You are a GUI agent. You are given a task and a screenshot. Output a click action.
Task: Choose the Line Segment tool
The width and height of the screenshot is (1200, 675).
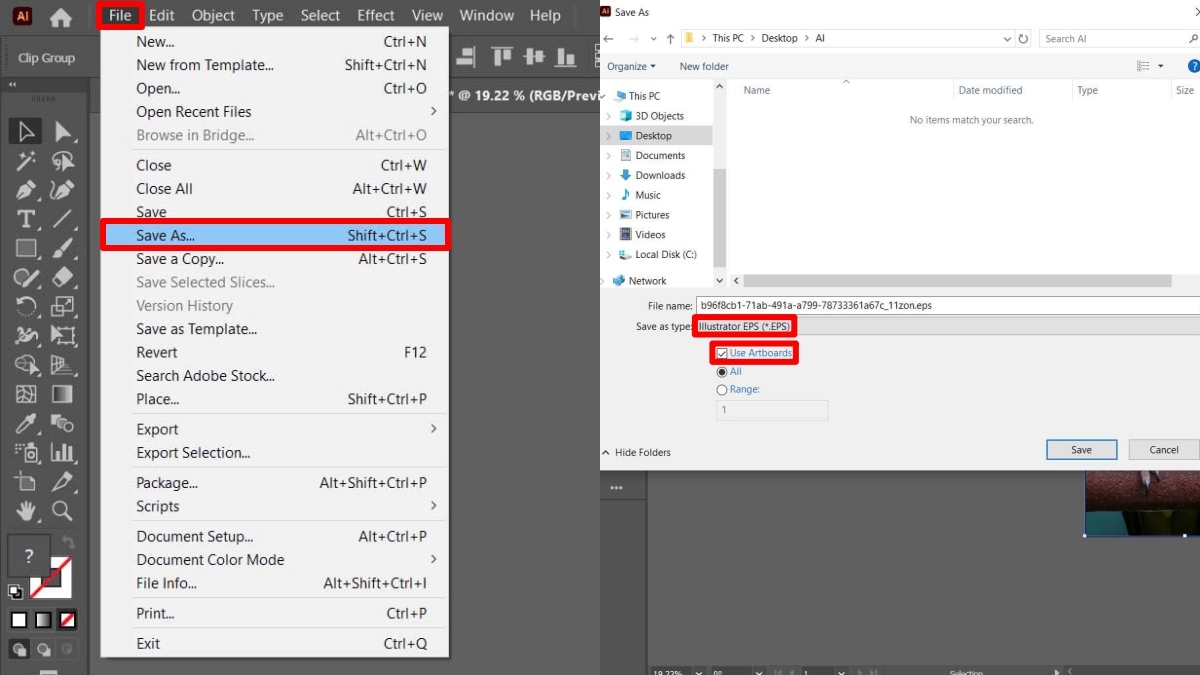coord(62,219)
